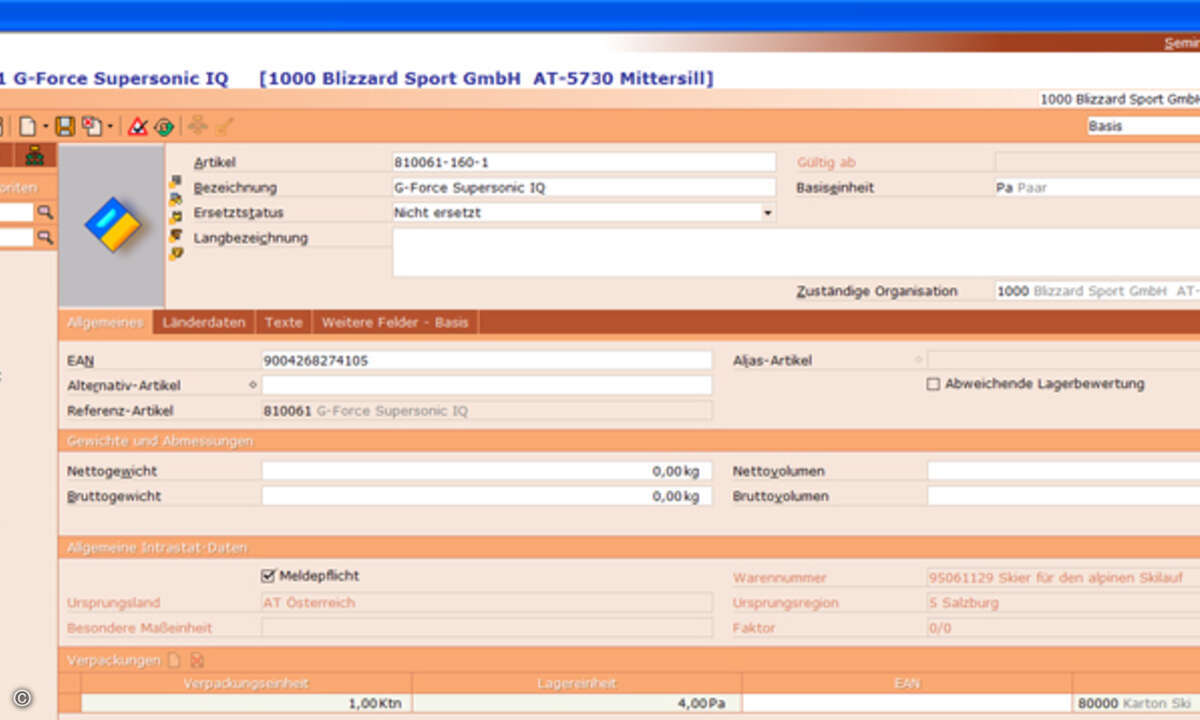The width and height of the screenshot is (1200, 720).
Task: Click the small icon left of Langbezeichnung label
Action: [176, 236]
